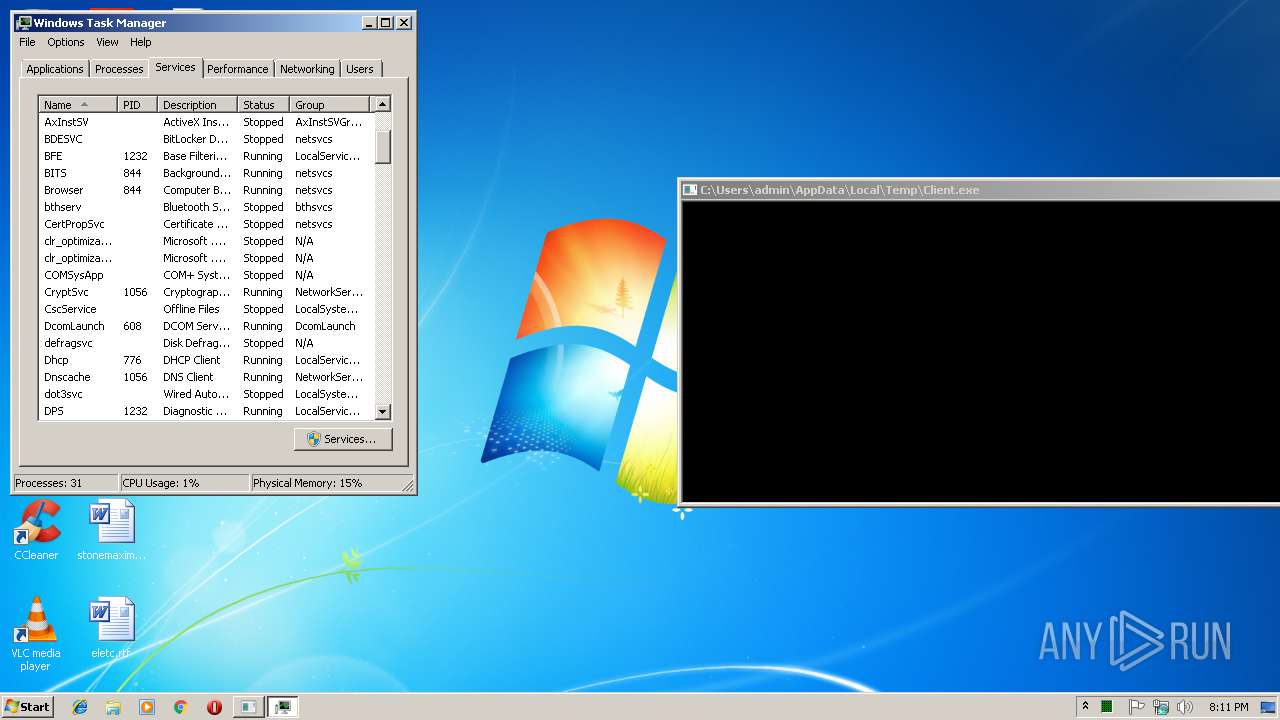Select the BITS service row
1280x720 pixels.
[206, 173]
